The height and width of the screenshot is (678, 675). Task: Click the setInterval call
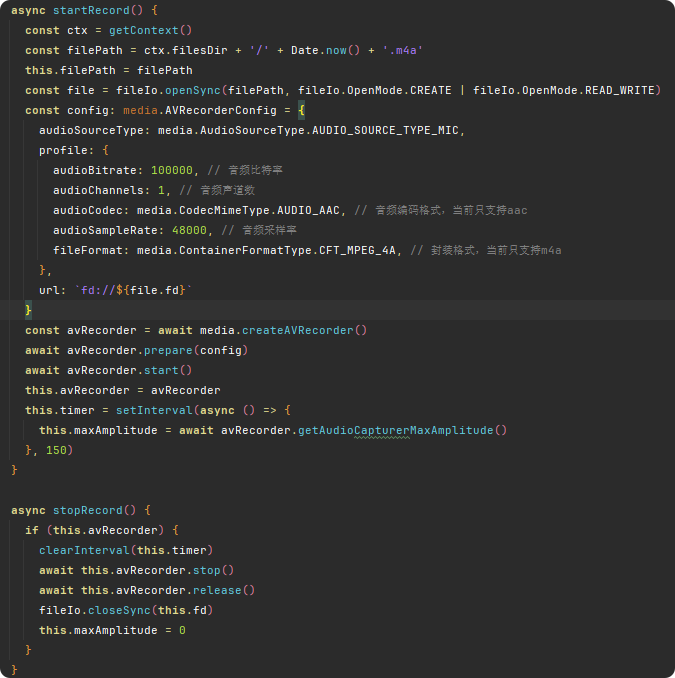[154, 410]
